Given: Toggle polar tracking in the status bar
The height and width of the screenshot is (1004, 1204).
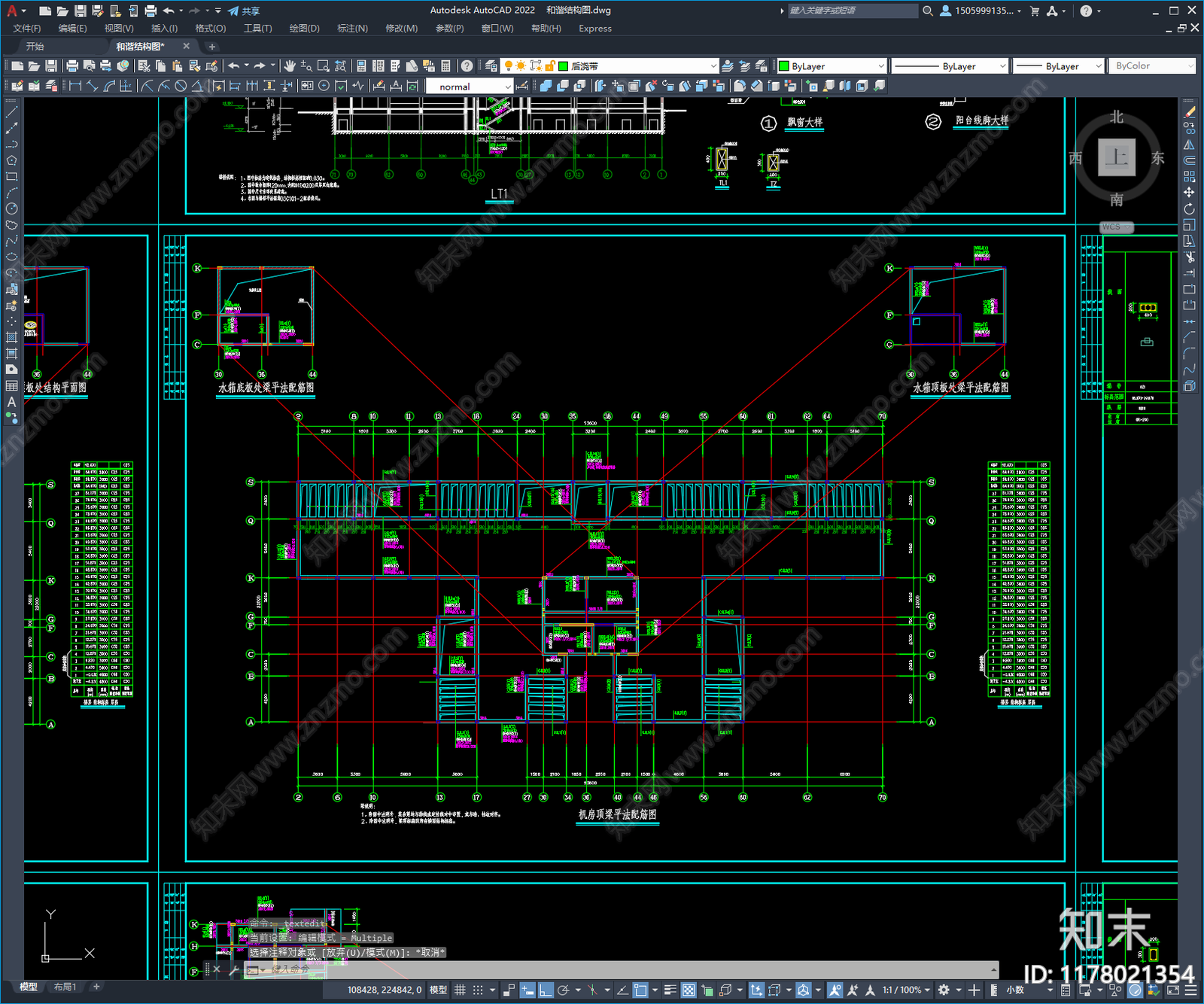Looking at the screenshot, I should 563,990.
